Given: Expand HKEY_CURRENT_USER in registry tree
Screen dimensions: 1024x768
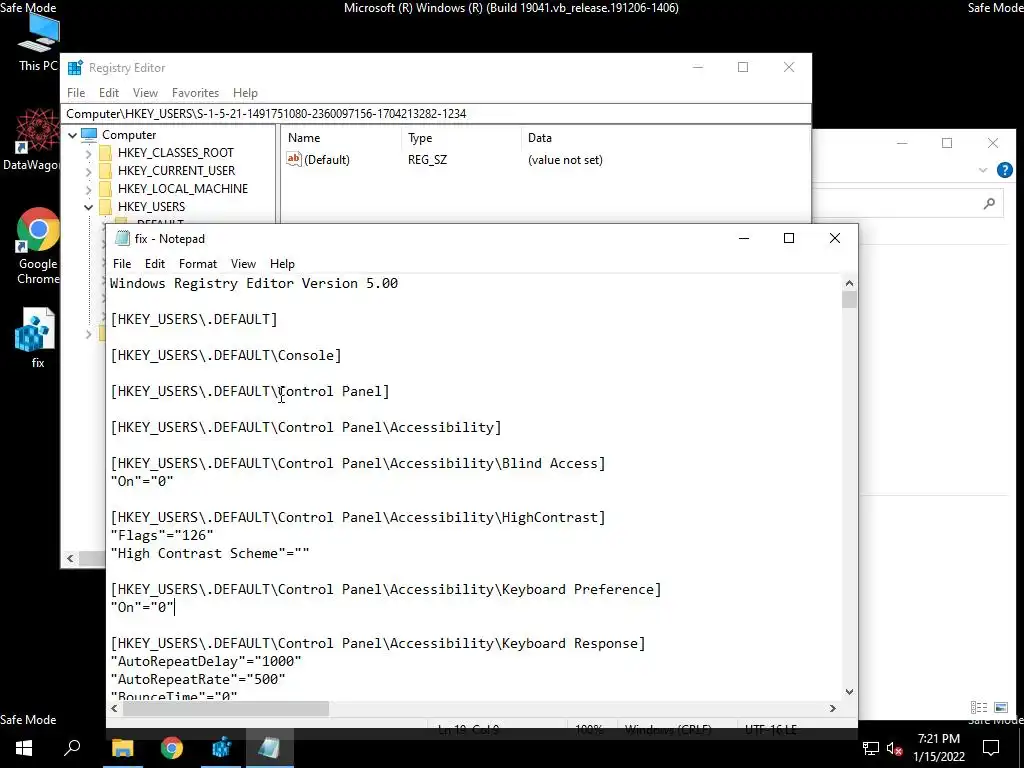Looking at the screenshot, I should click(x=88, y=171).
